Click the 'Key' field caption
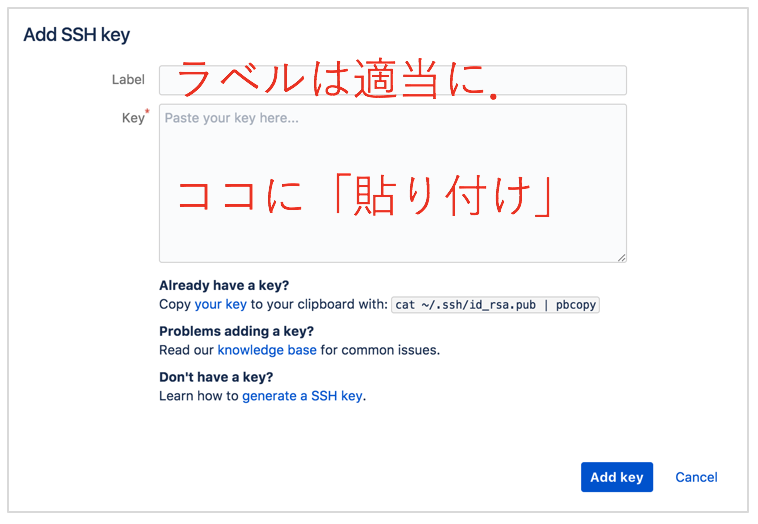Viewport: 758px width, 524px height. 133,118
